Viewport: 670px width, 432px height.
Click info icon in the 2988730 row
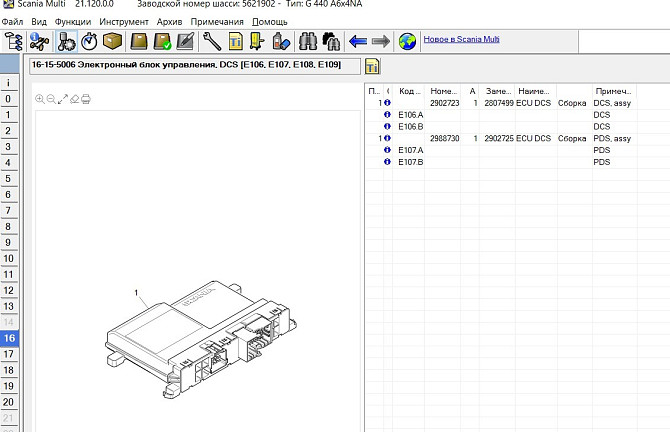pos(387,138)
